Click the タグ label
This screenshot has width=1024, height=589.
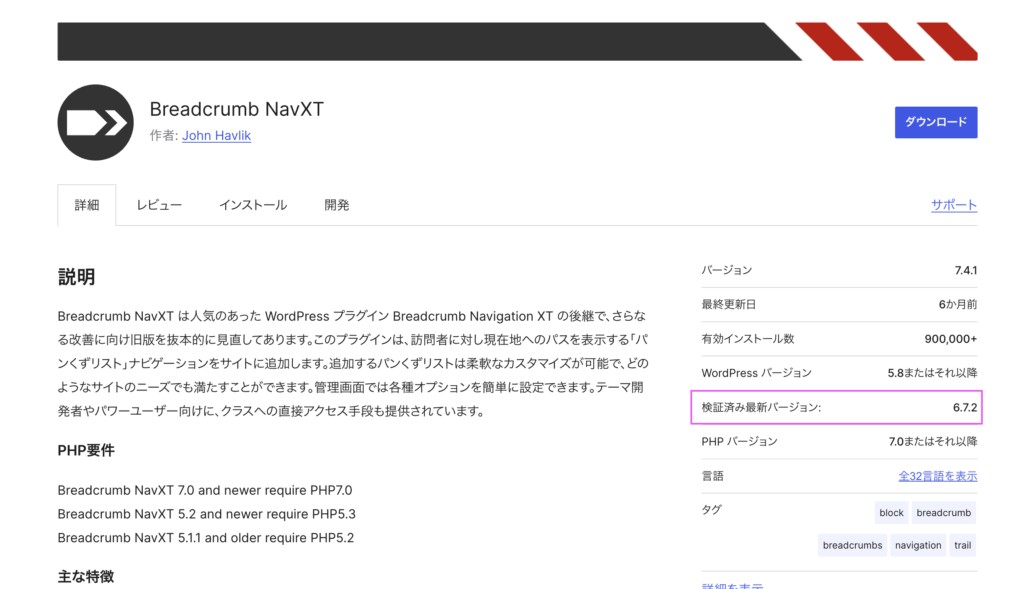pyautogui.click(x=711, y=510)
